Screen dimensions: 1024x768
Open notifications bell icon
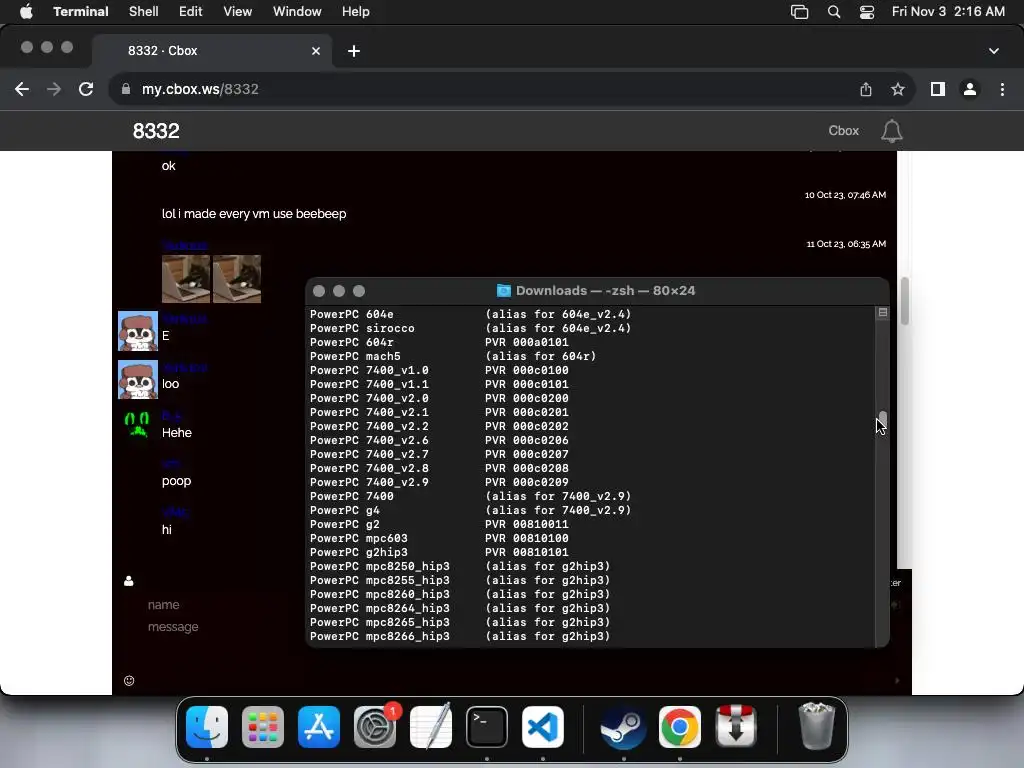pyautogui.click(x=891, y=131)
